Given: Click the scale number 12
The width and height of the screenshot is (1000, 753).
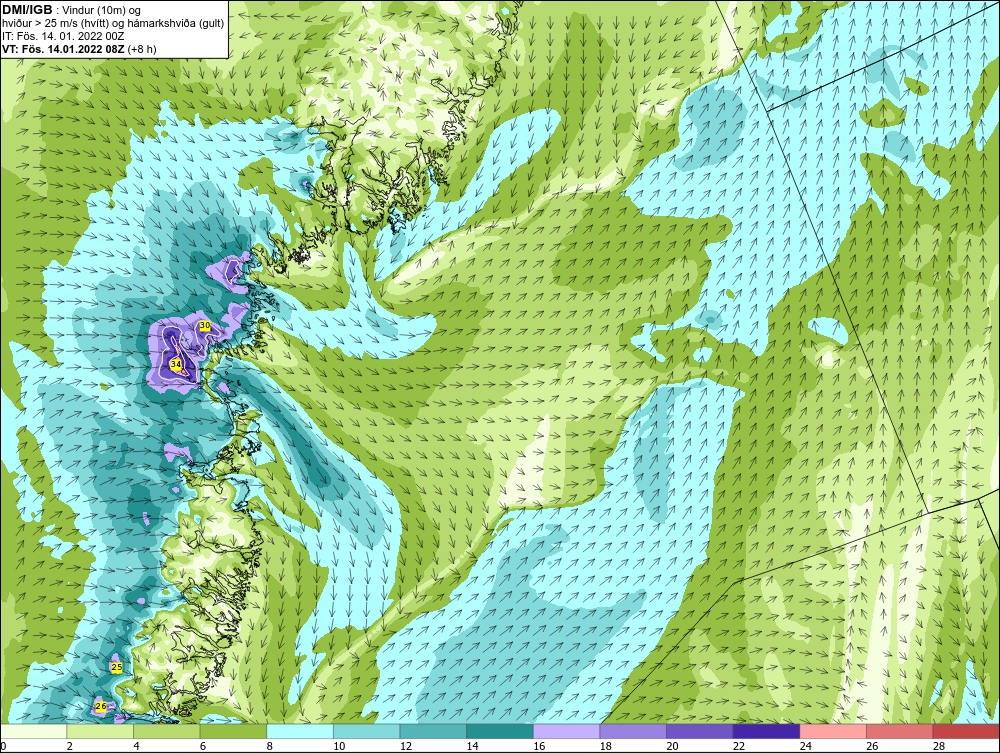Looking at the screenshot, I should point(406,746).
